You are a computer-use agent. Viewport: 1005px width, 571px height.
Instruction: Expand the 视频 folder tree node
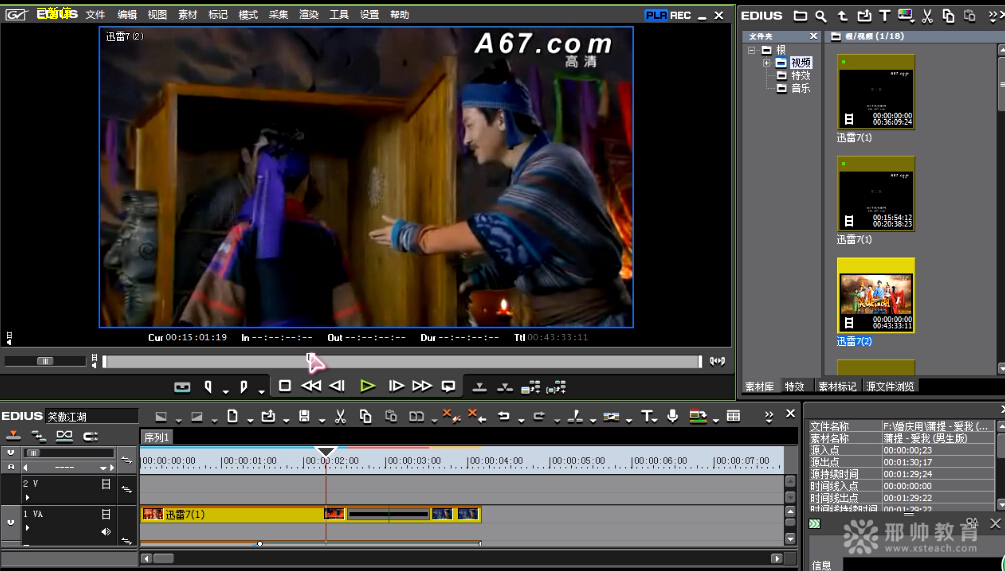tap(767, 63)
